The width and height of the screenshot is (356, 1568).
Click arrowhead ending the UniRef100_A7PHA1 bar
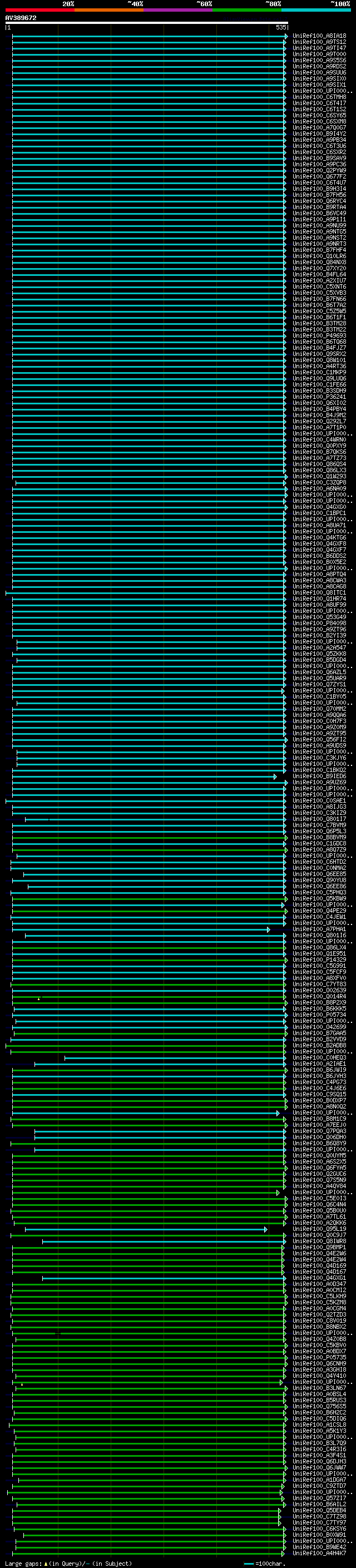268,929
